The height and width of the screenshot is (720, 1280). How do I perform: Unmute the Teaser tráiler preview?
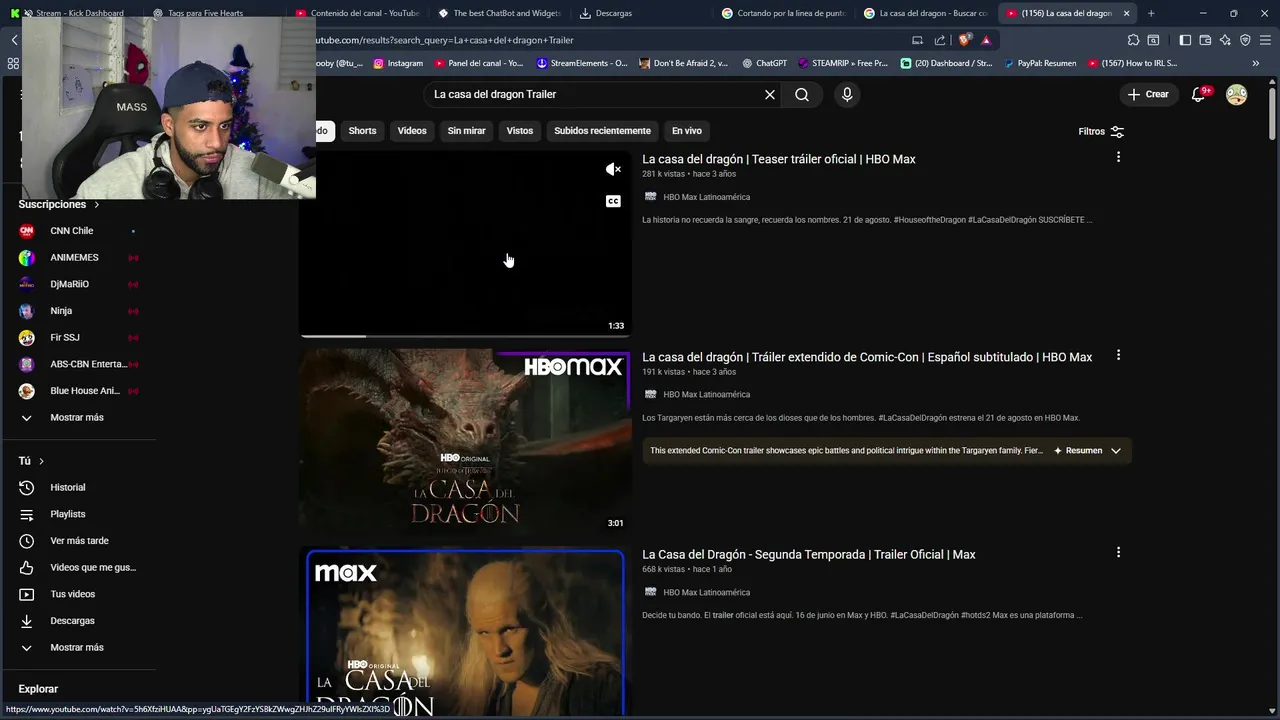pyautogui.click(x=613, y=169)
